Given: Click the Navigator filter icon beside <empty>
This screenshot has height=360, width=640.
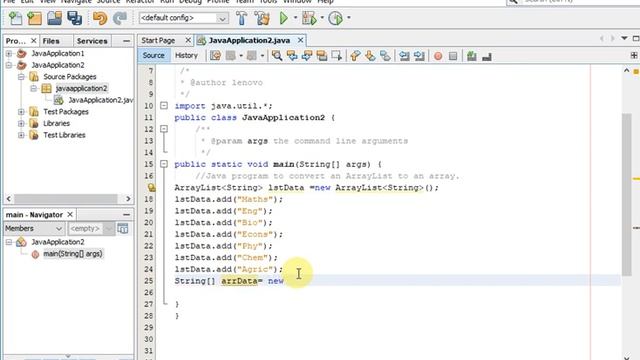Looking at the screenshot, I should [122, 228].
